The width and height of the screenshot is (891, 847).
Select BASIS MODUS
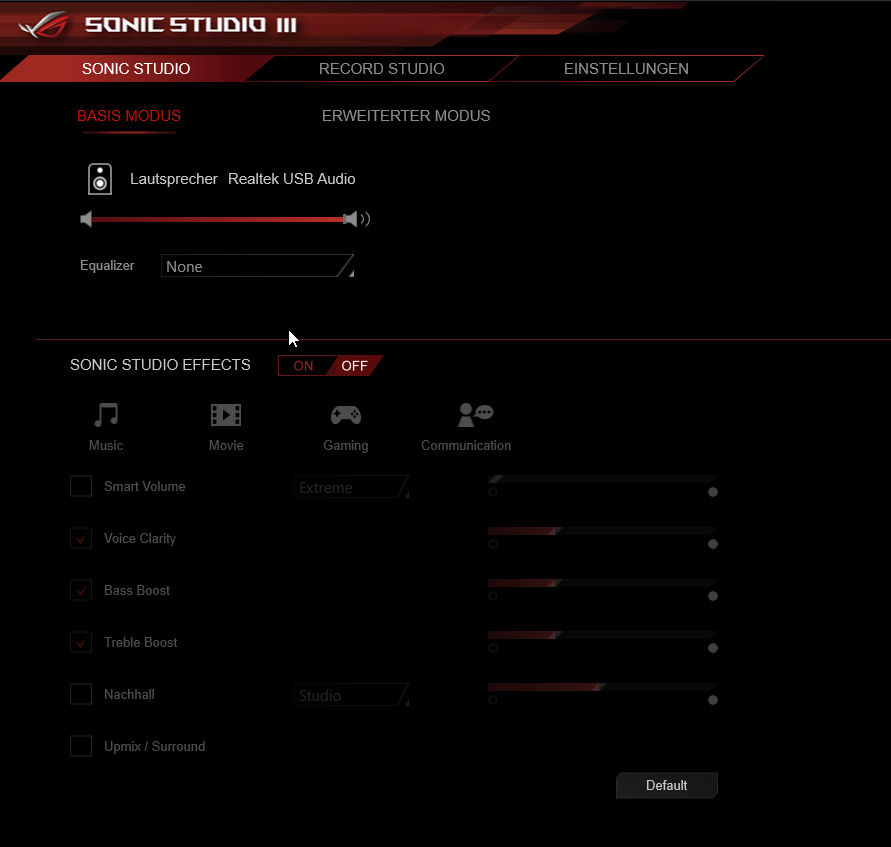pyautogui.click(x=129, y=116)
